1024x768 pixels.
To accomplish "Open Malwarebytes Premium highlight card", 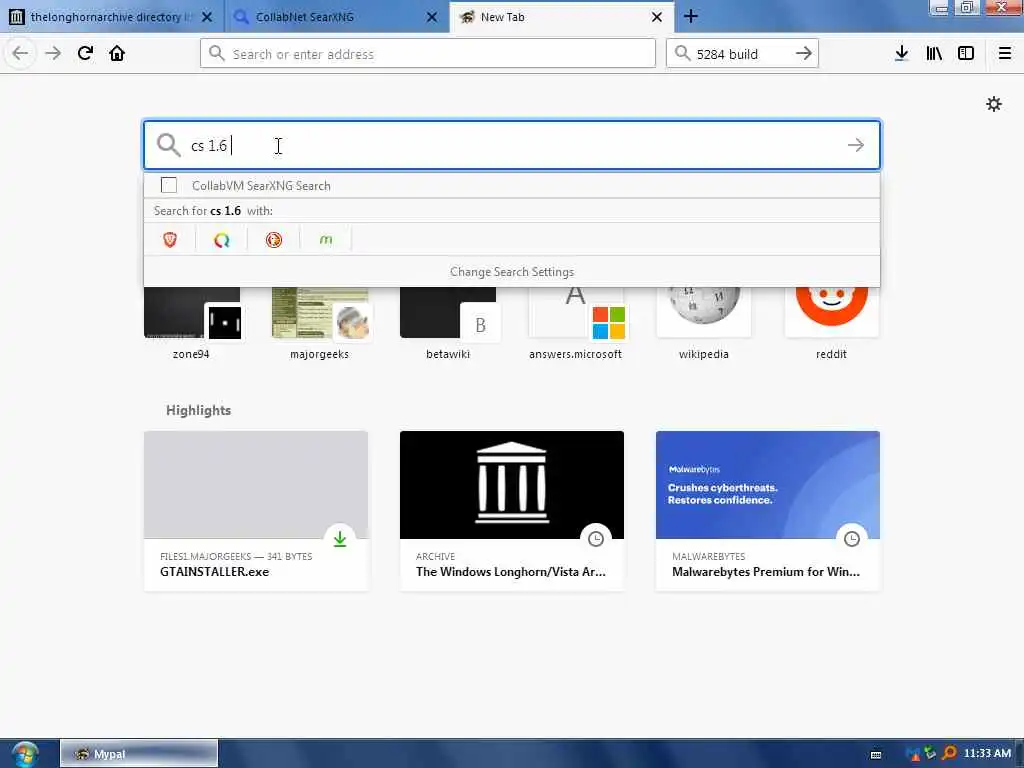I will [x=768, y=511].
